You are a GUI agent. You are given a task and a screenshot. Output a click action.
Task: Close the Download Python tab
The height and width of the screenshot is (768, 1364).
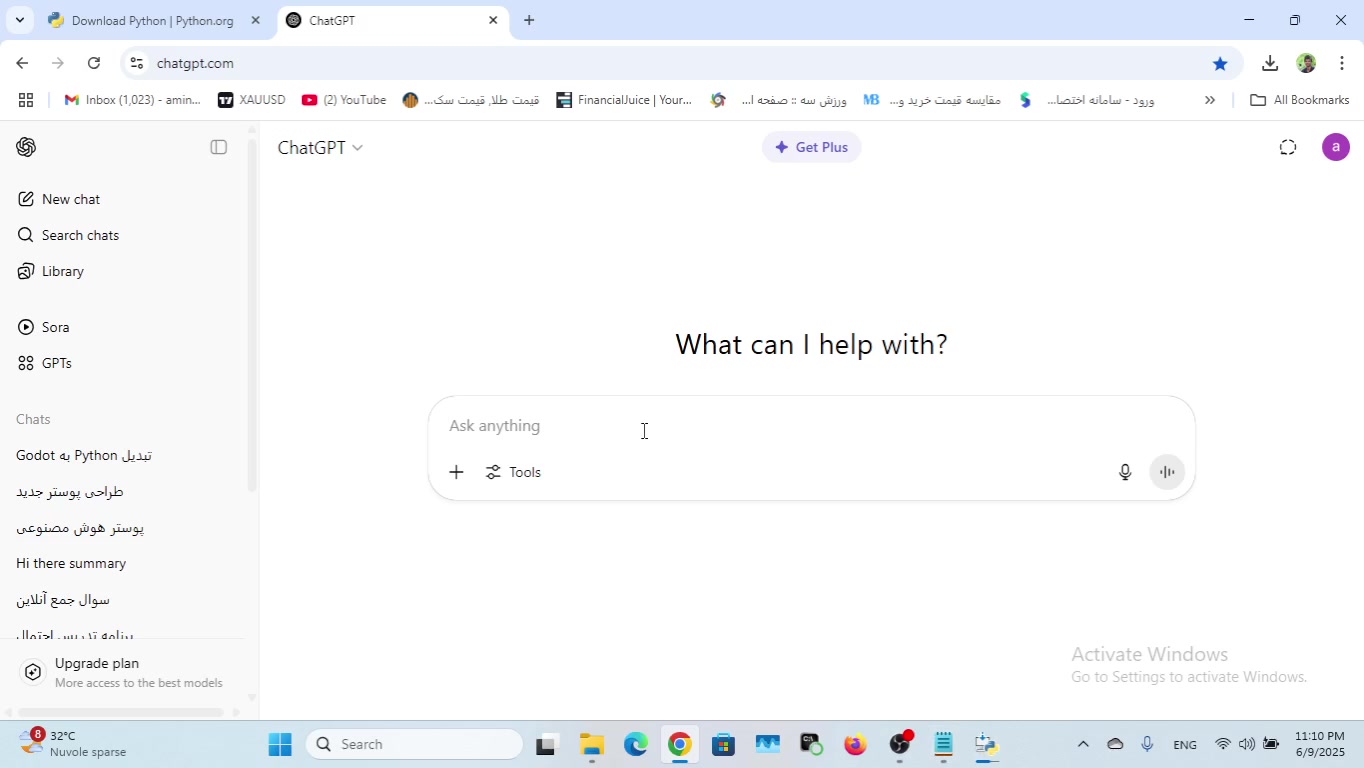pos(255,20)
